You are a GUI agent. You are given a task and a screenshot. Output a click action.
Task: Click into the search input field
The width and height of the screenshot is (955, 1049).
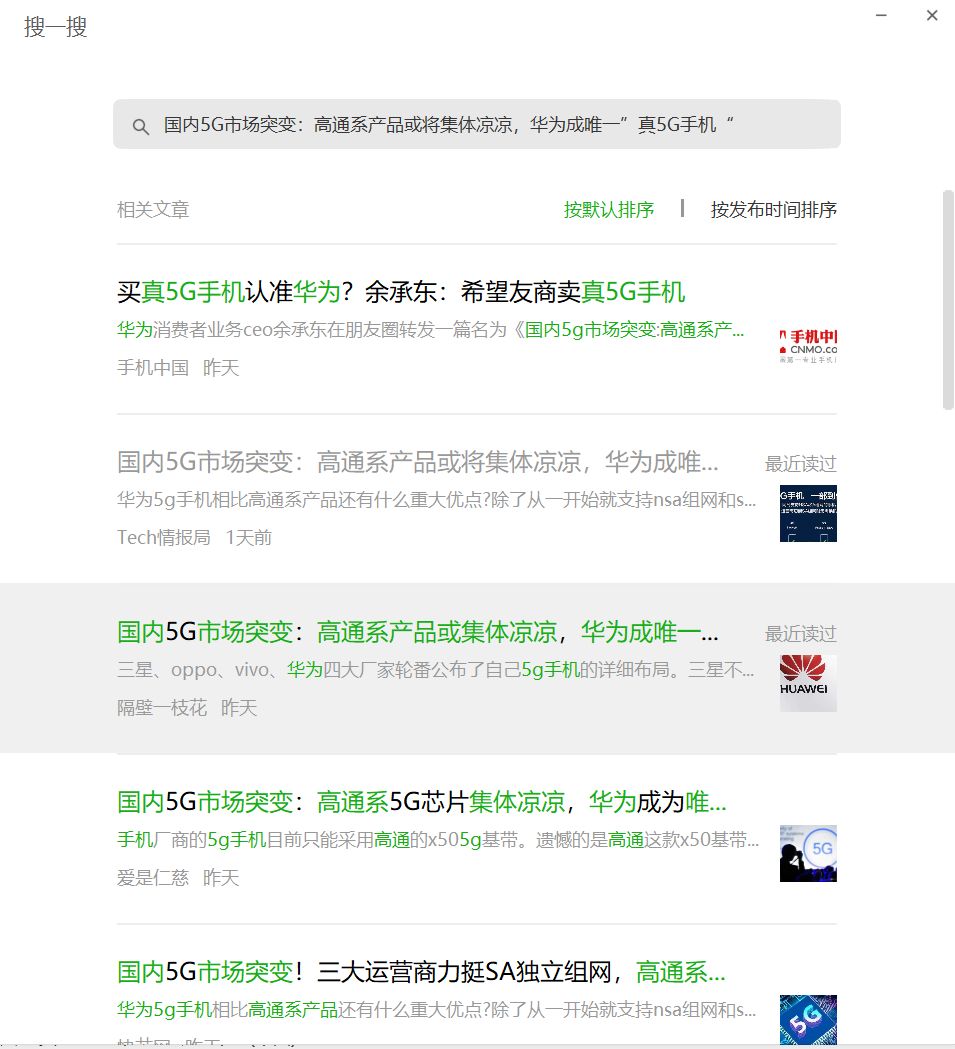click(x=476, y=124)
